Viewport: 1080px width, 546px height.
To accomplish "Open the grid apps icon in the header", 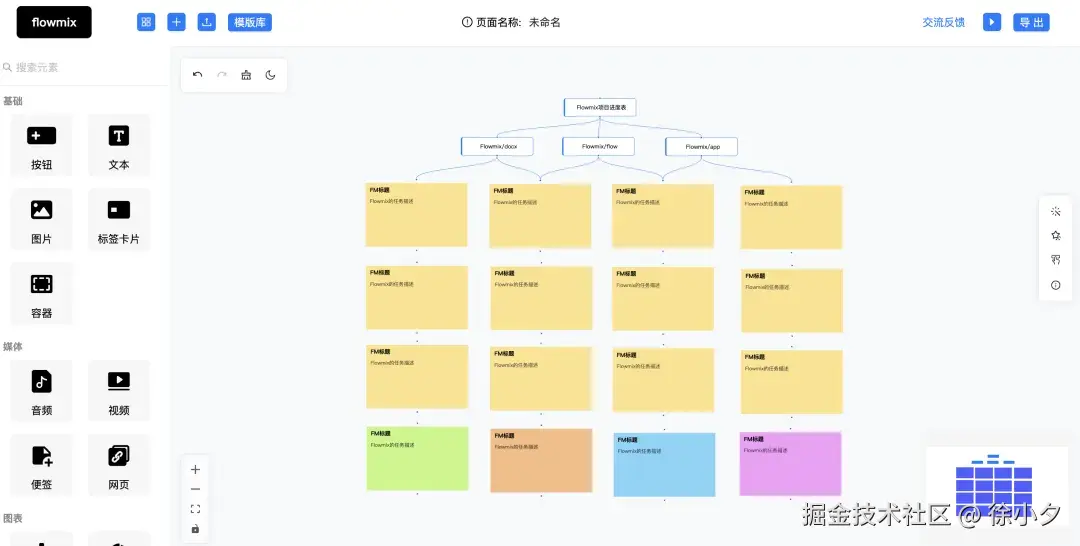I will click(x=146, y=22).
